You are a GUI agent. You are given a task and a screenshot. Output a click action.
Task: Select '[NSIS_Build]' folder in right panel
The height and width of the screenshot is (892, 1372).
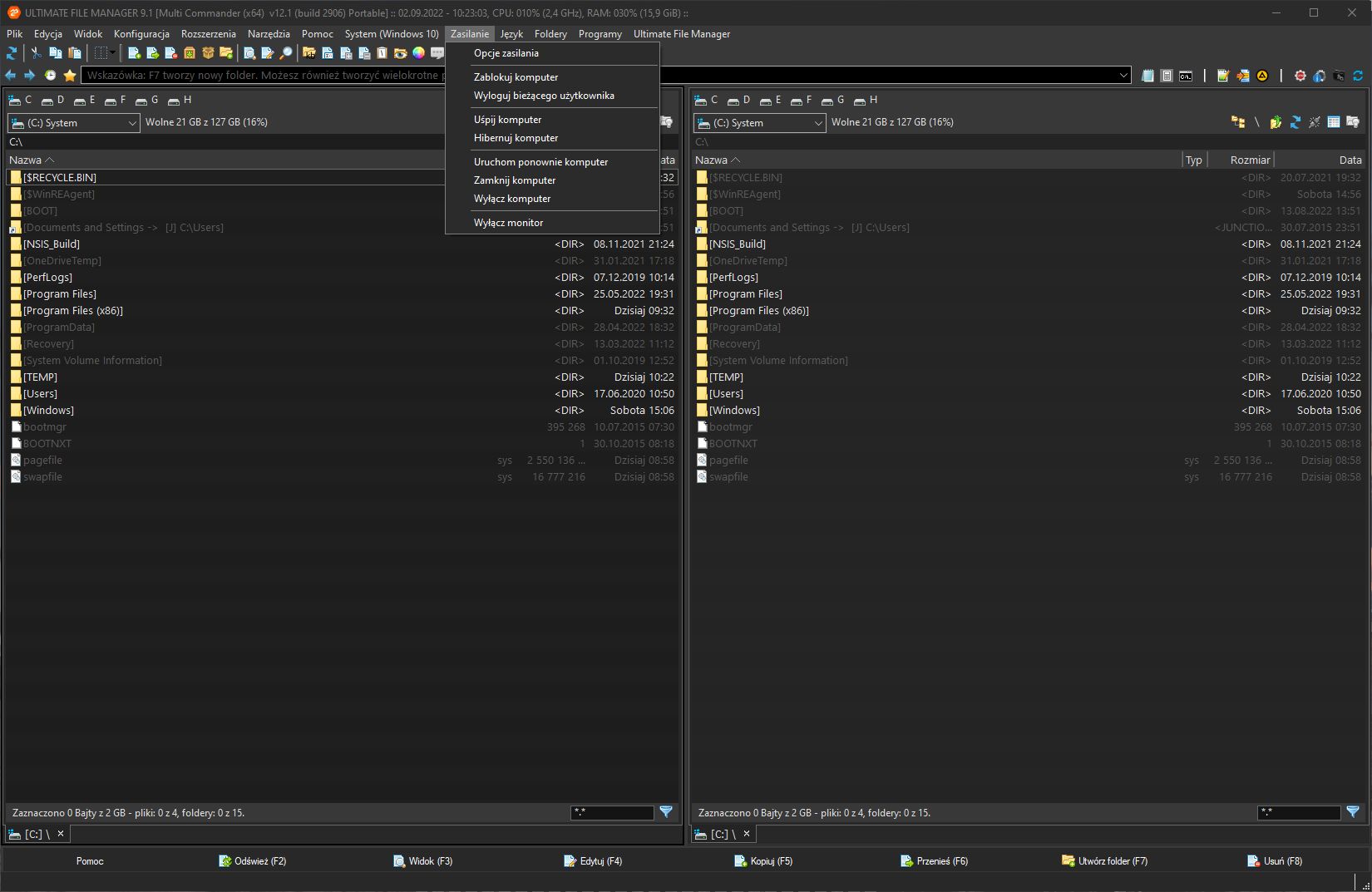click(1029, 244)
